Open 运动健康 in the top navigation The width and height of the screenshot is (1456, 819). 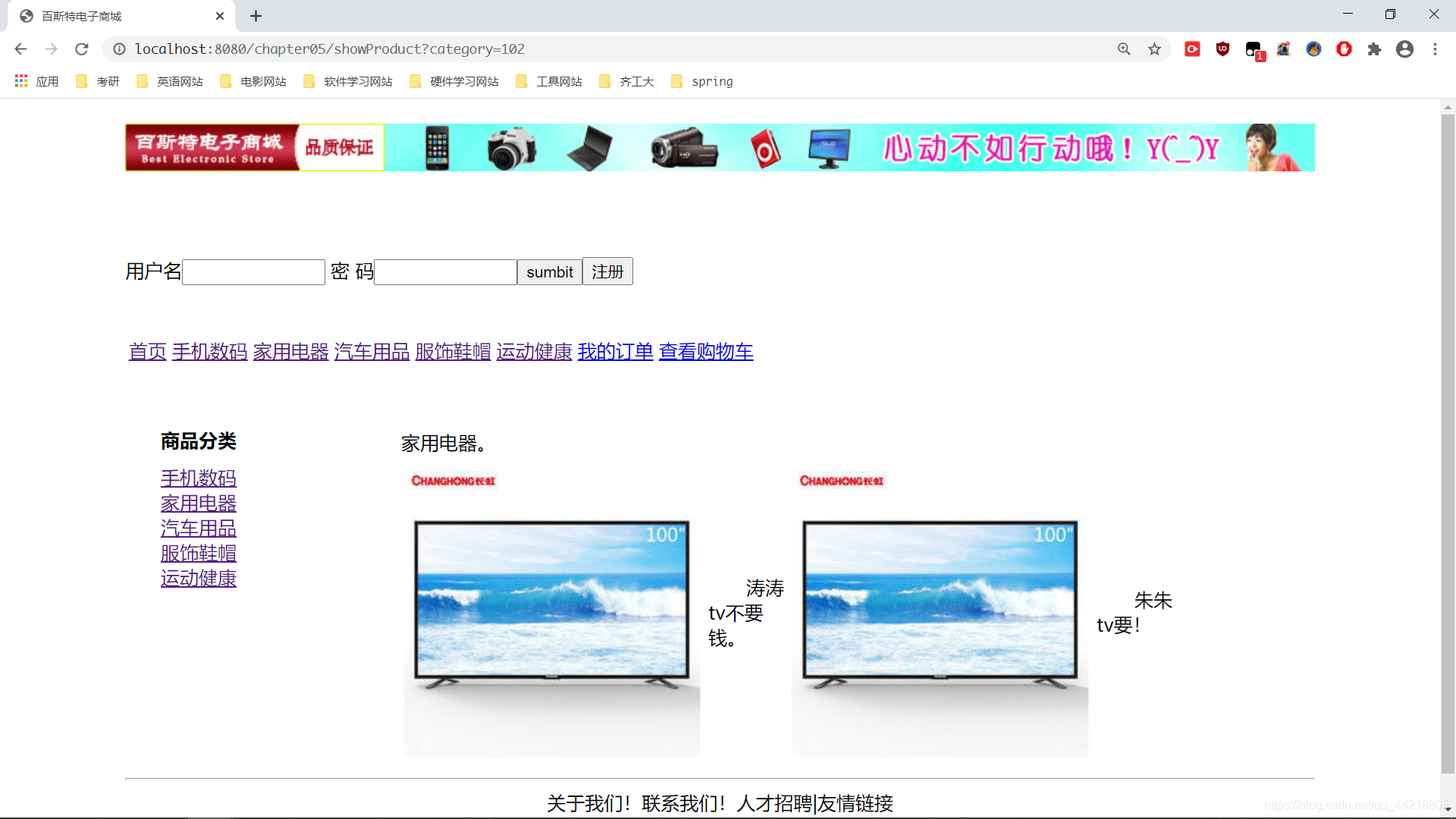click(x=535, y=352)
